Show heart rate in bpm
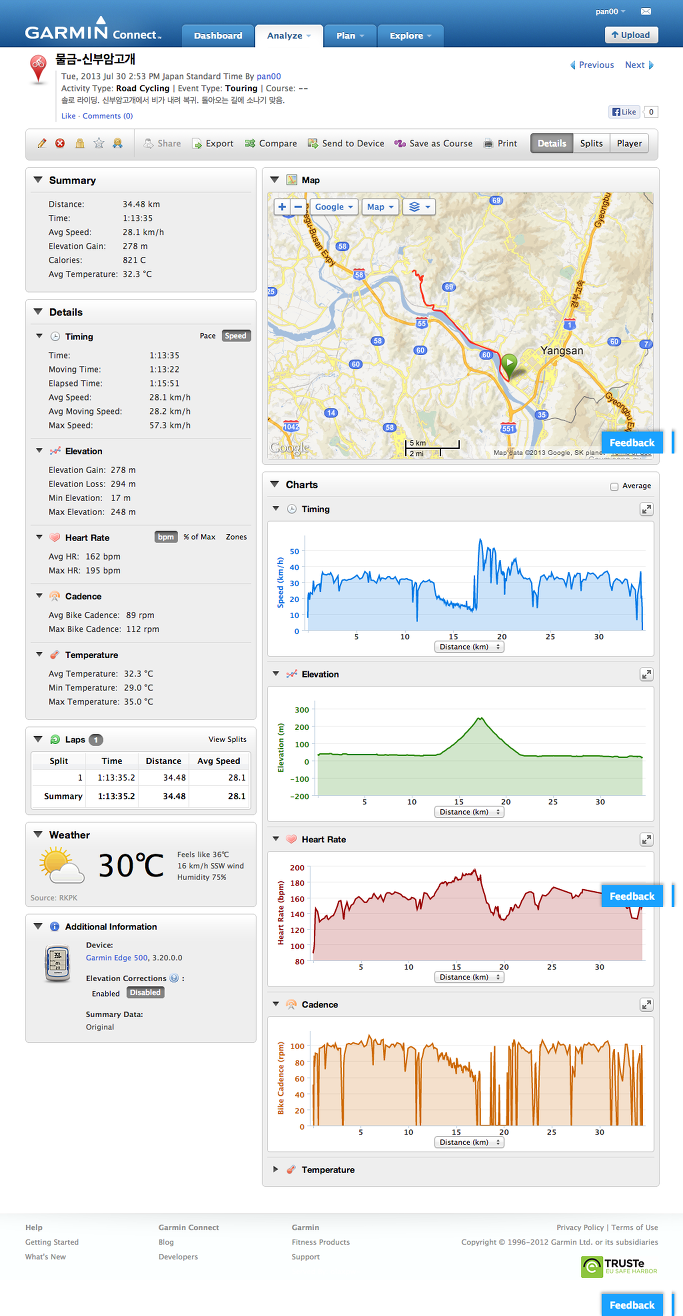Image resolution: width=683 pixels, height=1316 pixels. click(166, 537)
